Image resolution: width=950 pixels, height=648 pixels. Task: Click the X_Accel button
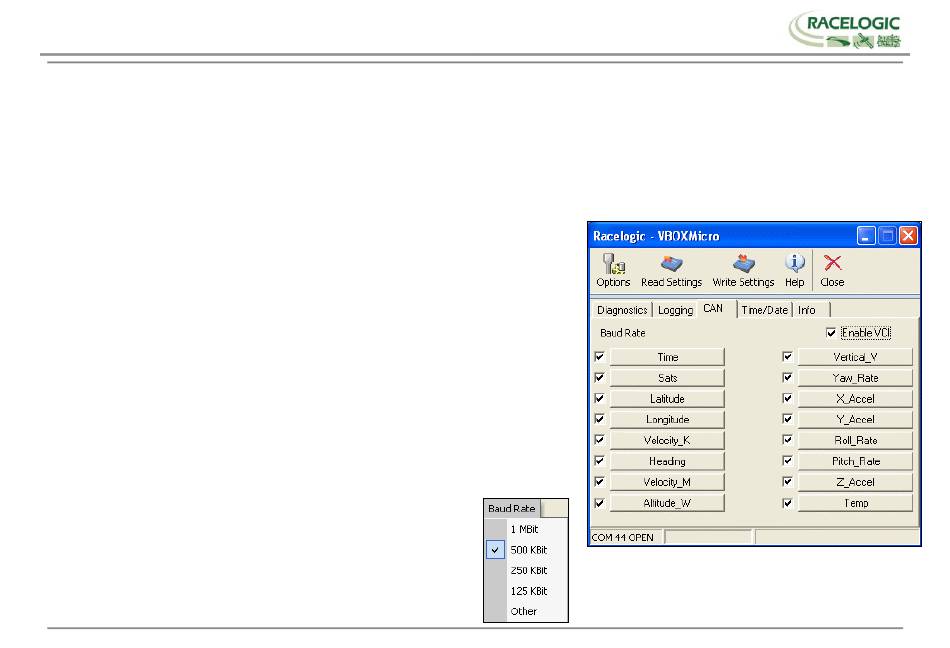tap(855, 399)
